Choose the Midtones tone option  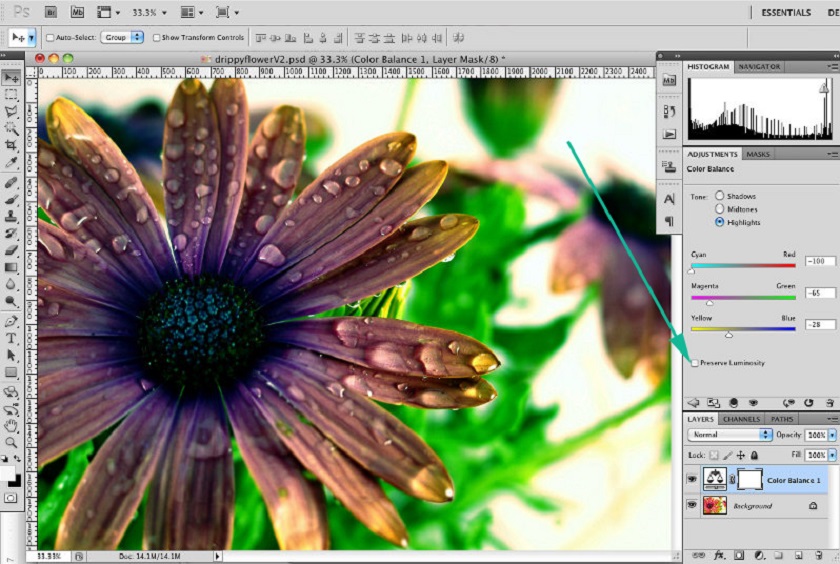[x=719, y=209]
